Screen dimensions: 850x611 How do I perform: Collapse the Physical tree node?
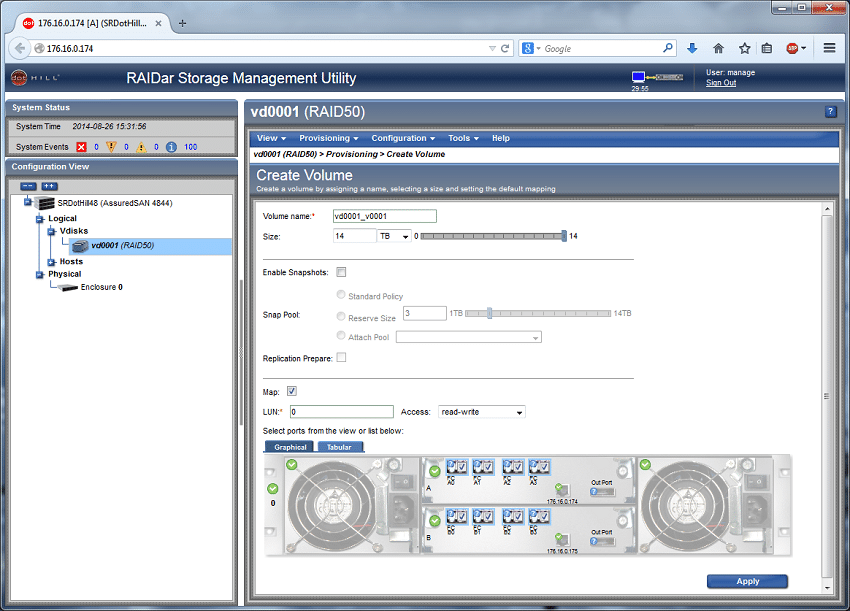(40, 275)
